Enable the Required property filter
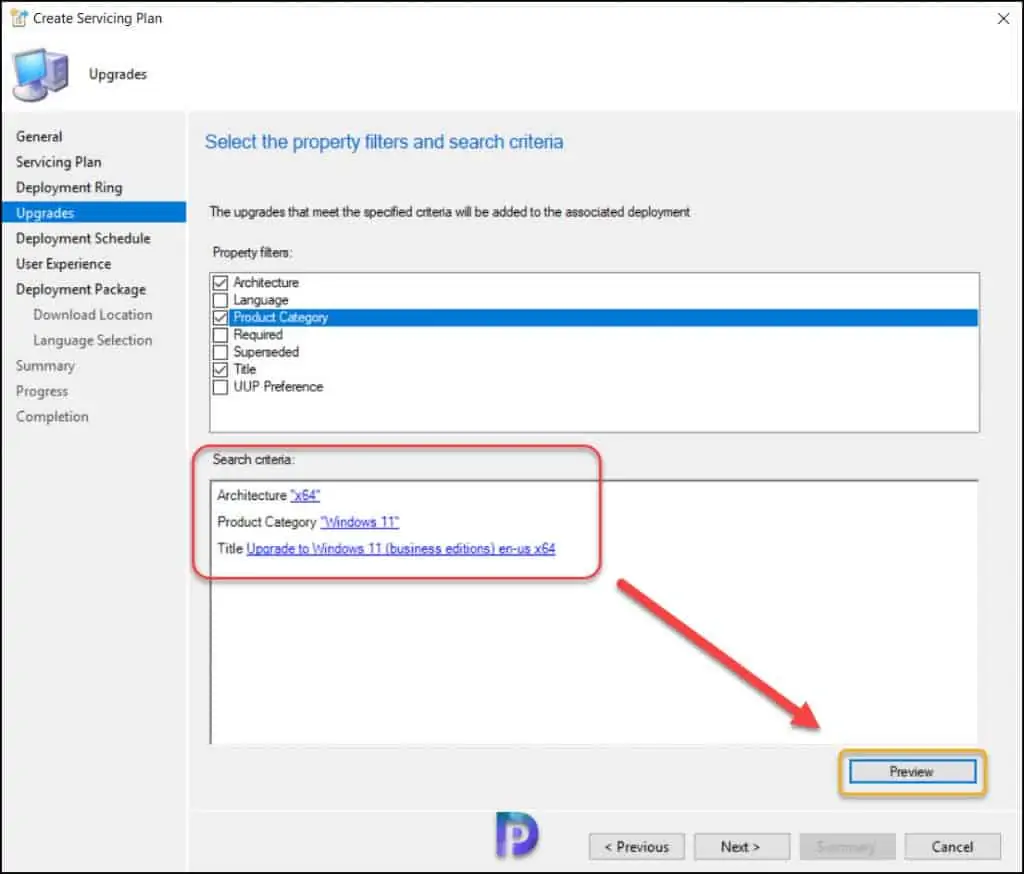 pos(220,335)
